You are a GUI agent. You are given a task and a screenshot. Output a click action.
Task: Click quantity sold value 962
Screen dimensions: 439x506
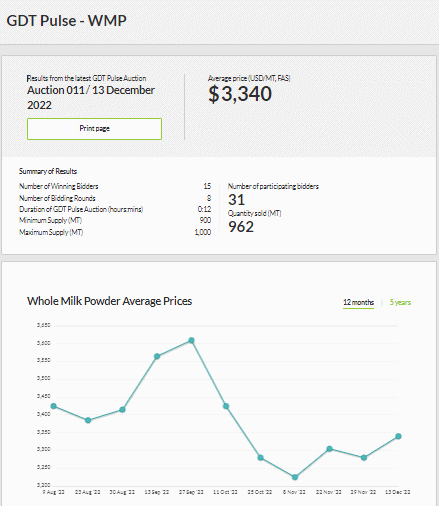(x=241, y=227)
